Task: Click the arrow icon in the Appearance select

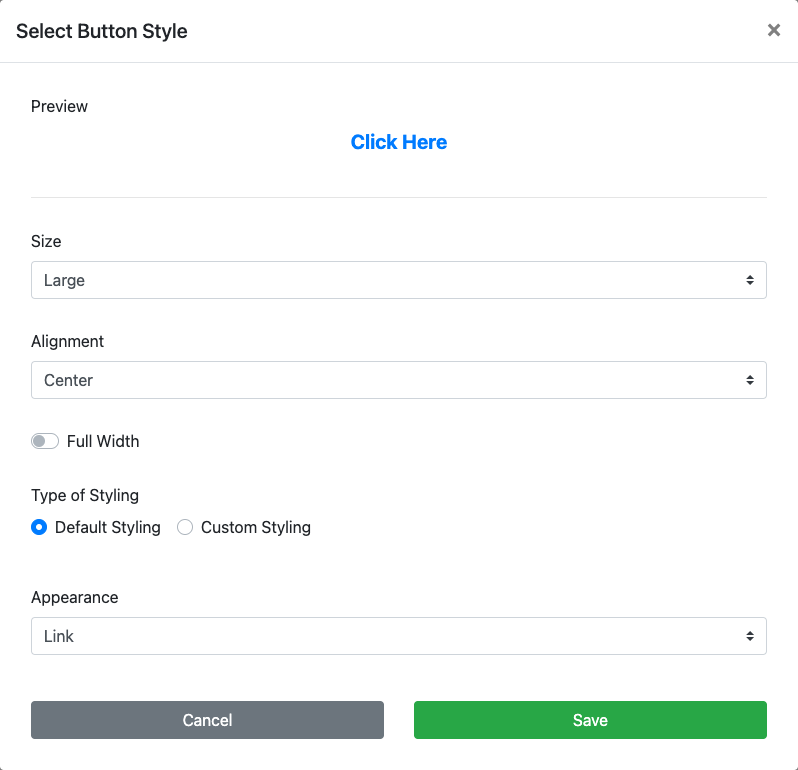Action: point(749,637)
